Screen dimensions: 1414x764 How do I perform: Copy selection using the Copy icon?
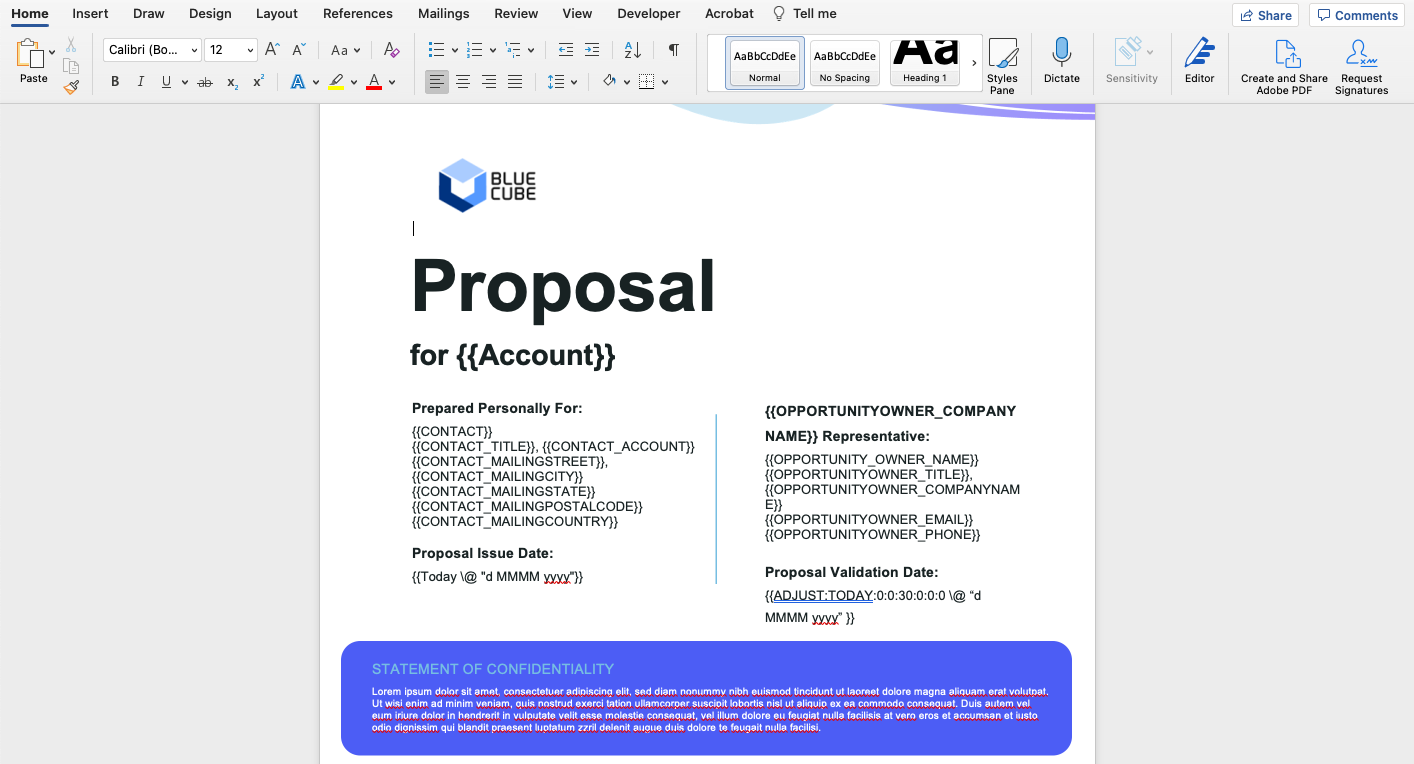[x=71, y=66]
